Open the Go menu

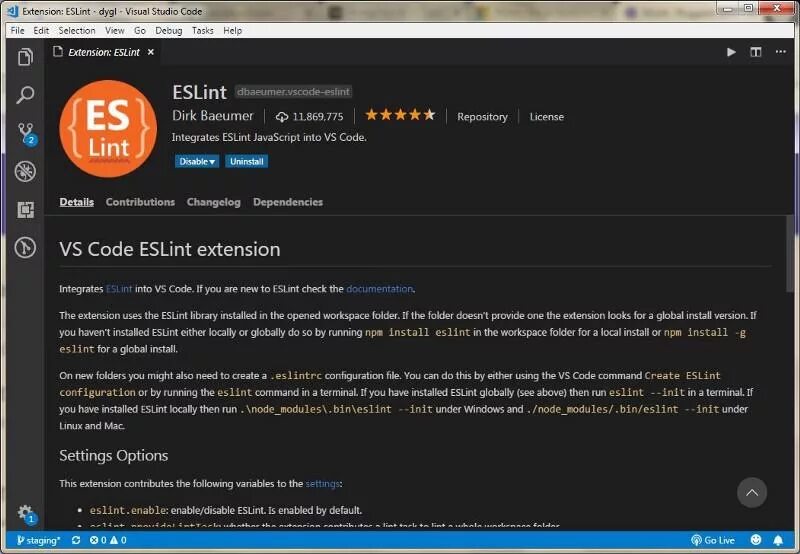point(140,31)
